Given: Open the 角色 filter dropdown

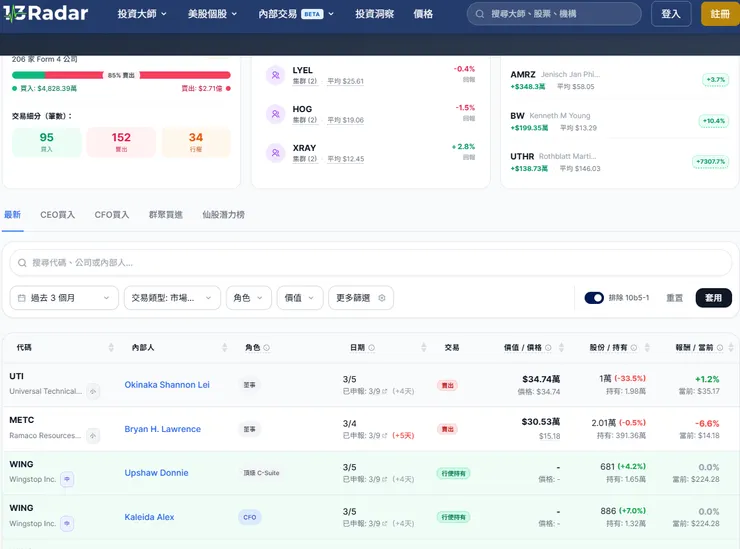Looking at the screenshot, I should pos(249,298).
